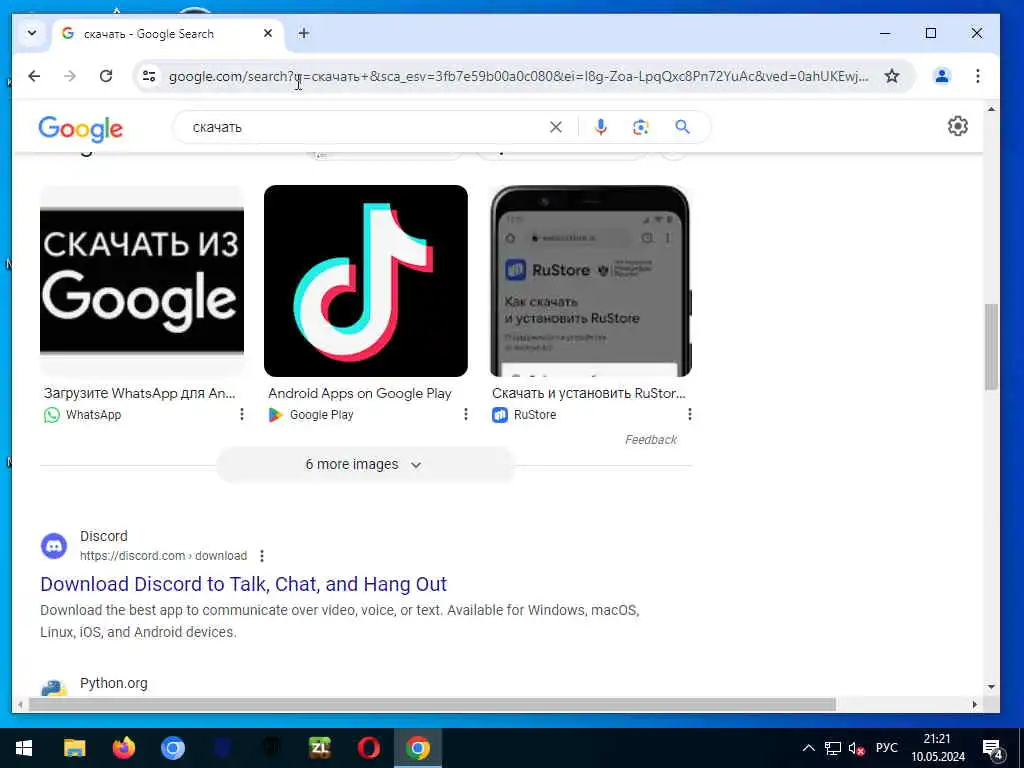View site information icon in address bar

[x=149, y=76]
